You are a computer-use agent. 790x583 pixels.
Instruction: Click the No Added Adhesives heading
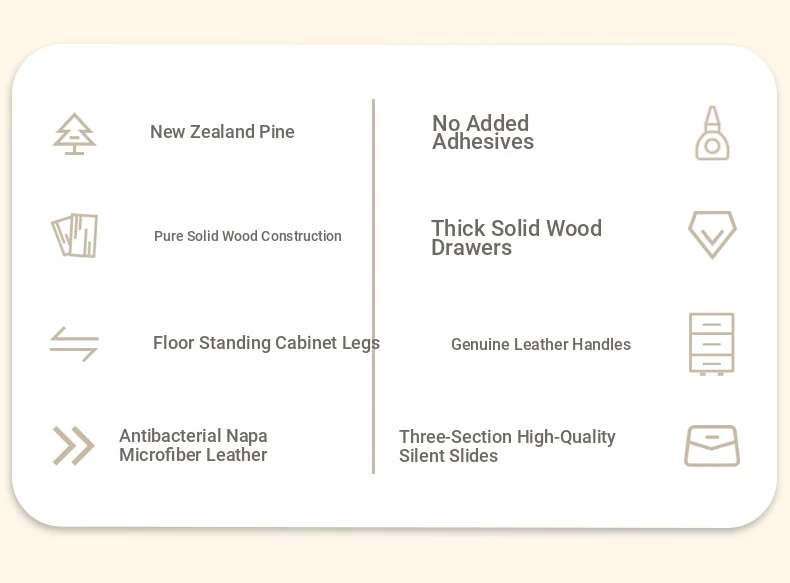click(x=482, y=132)
